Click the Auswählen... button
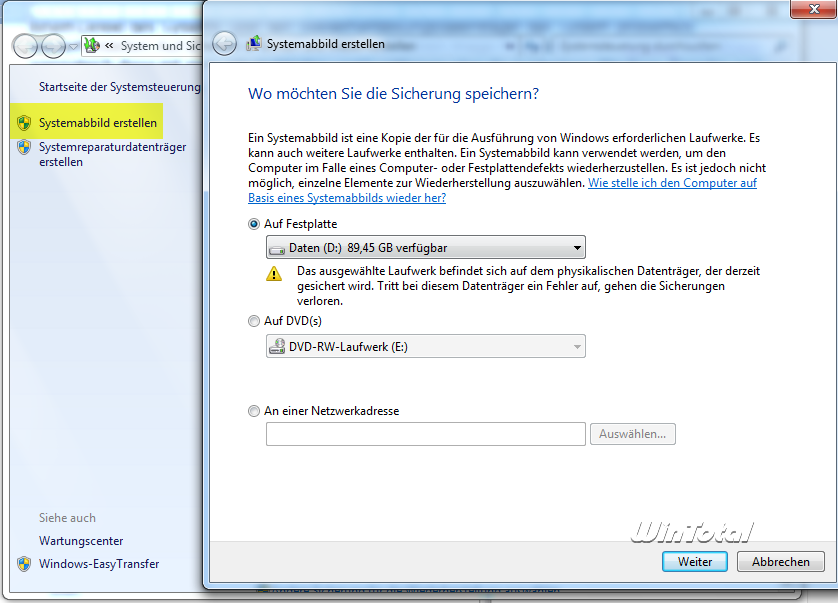 click(632, 434)
